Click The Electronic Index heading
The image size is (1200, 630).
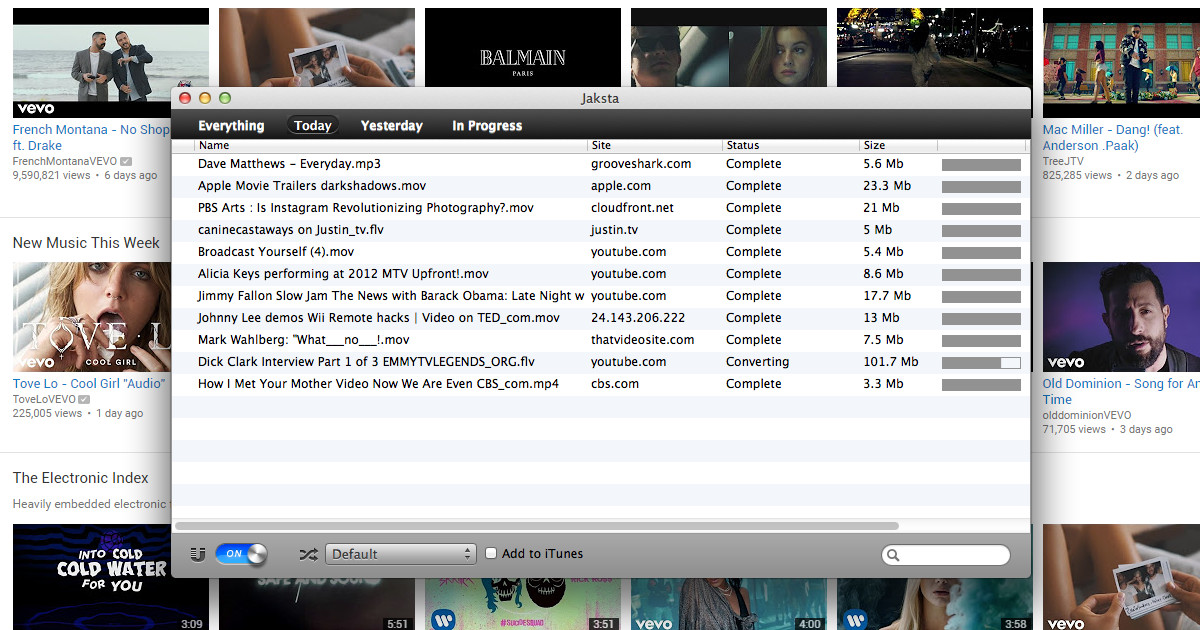click(80, 478)
